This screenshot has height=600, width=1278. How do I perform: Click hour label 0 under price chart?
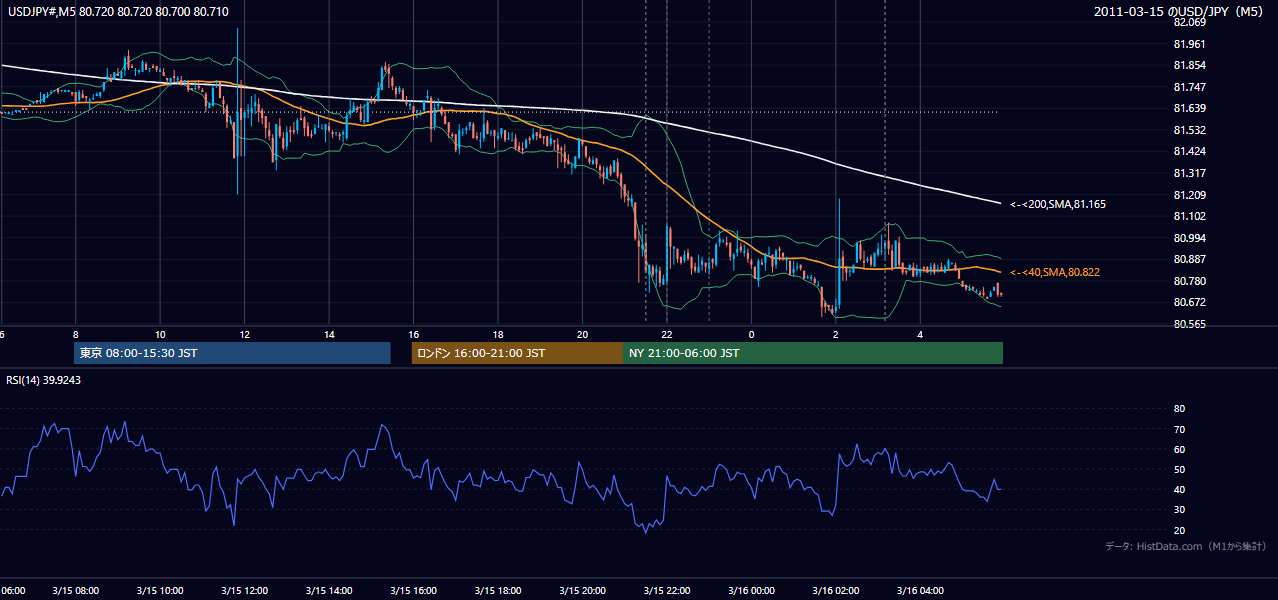click(751, 333)
